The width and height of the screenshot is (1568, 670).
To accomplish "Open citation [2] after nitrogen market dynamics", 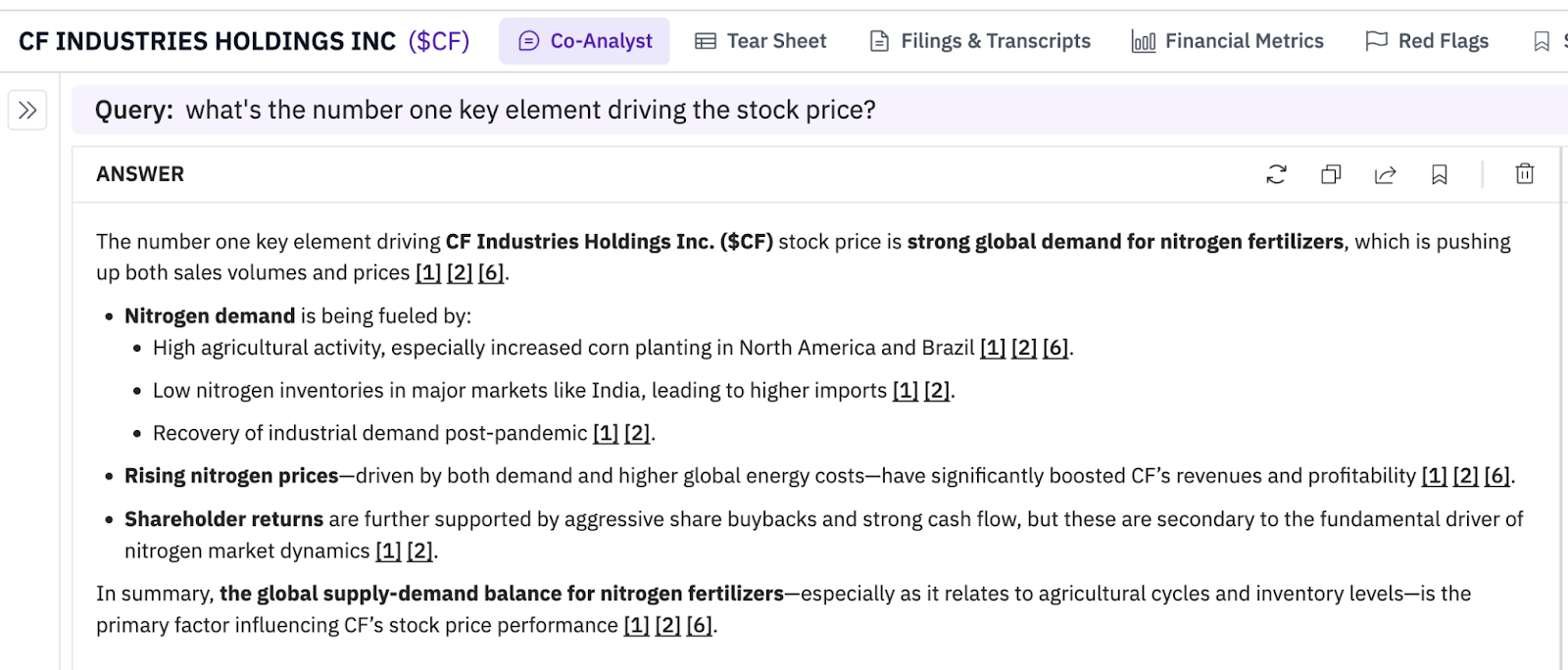I will pyautogui.click(x=419, y=551).
